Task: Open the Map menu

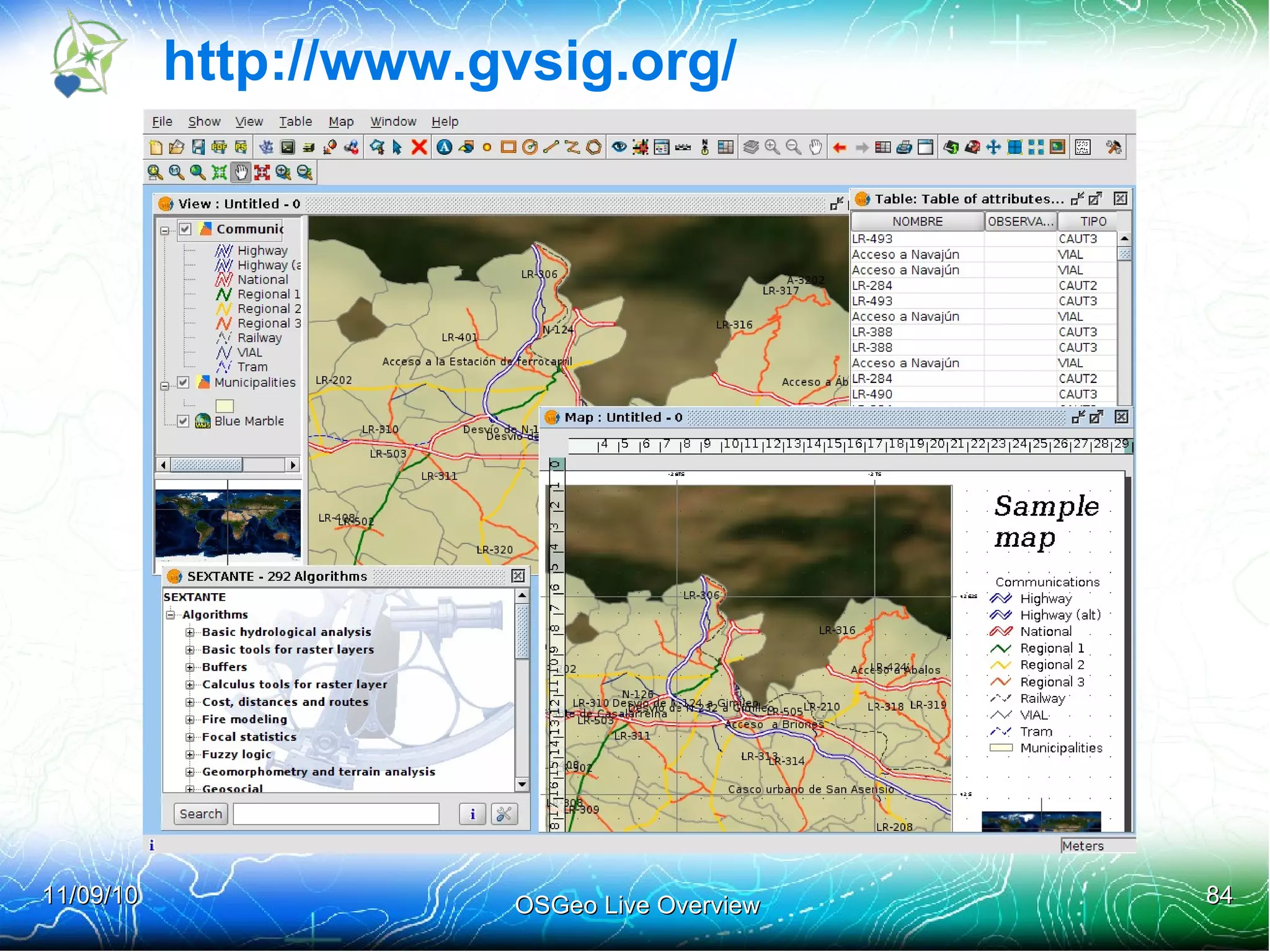Action: 341,121
